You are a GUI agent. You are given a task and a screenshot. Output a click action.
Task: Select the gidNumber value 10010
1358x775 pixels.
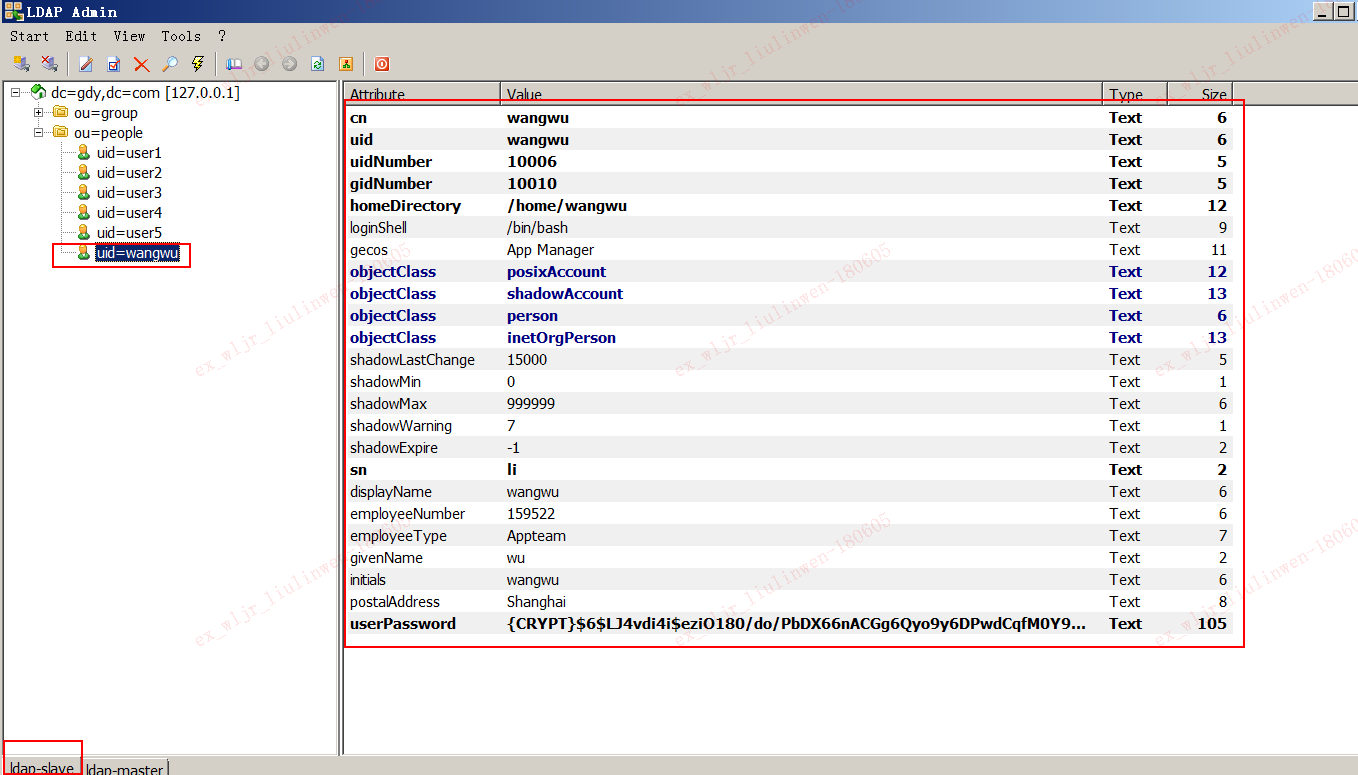[532, 183]
